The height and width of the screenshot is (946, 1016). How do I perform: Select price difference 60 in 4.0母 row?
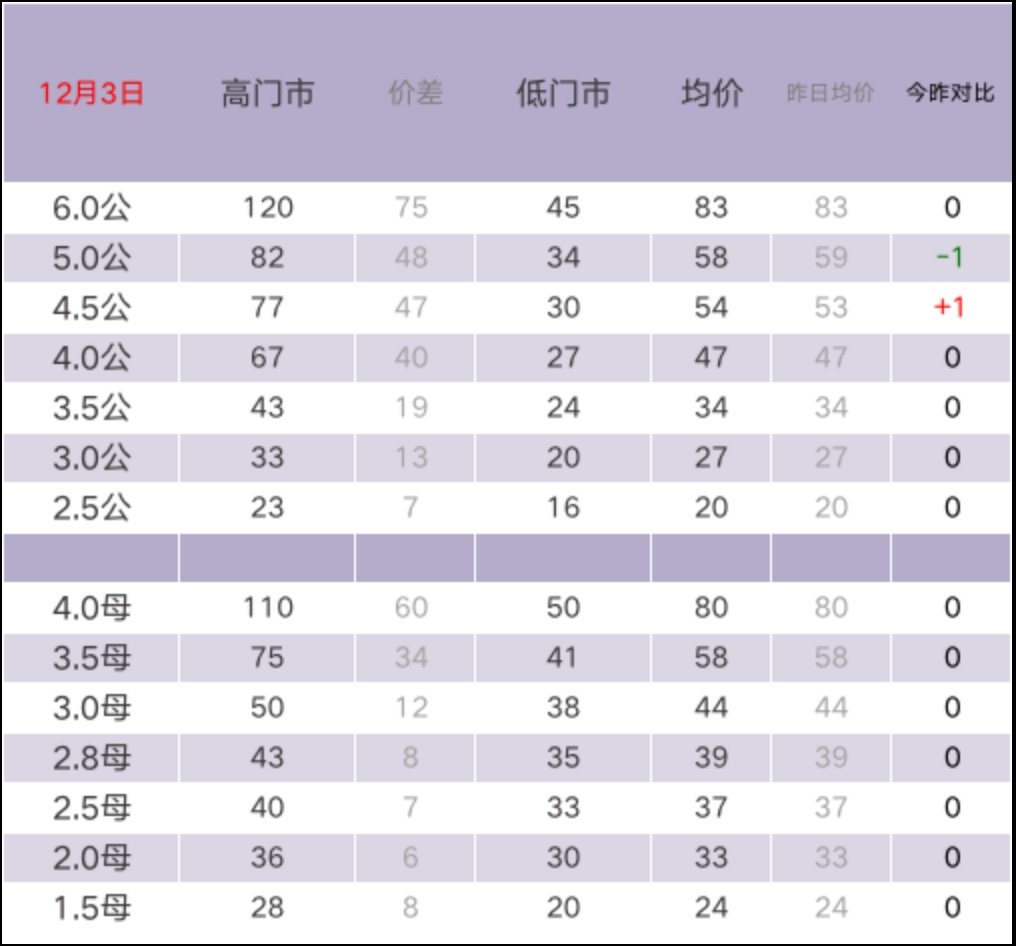(x=411, y=608)
